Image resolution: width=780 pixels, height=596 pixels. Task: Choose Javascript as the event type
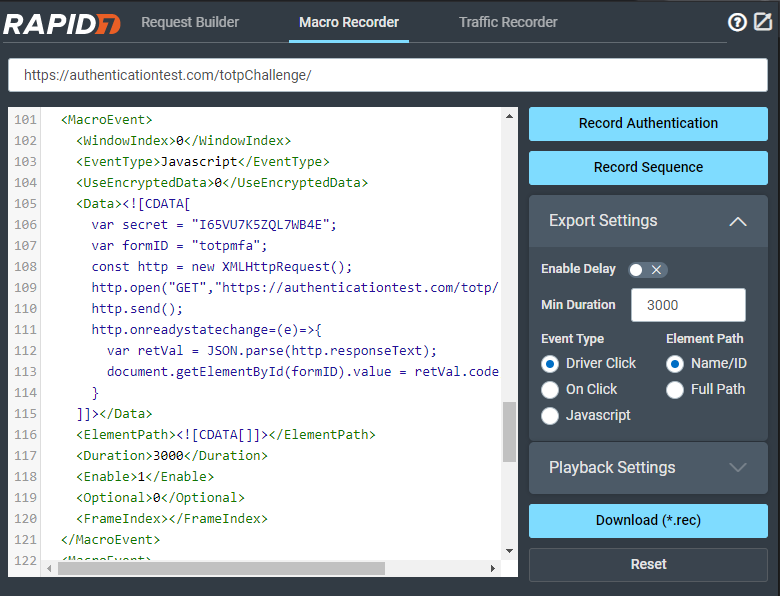point(550,415)
